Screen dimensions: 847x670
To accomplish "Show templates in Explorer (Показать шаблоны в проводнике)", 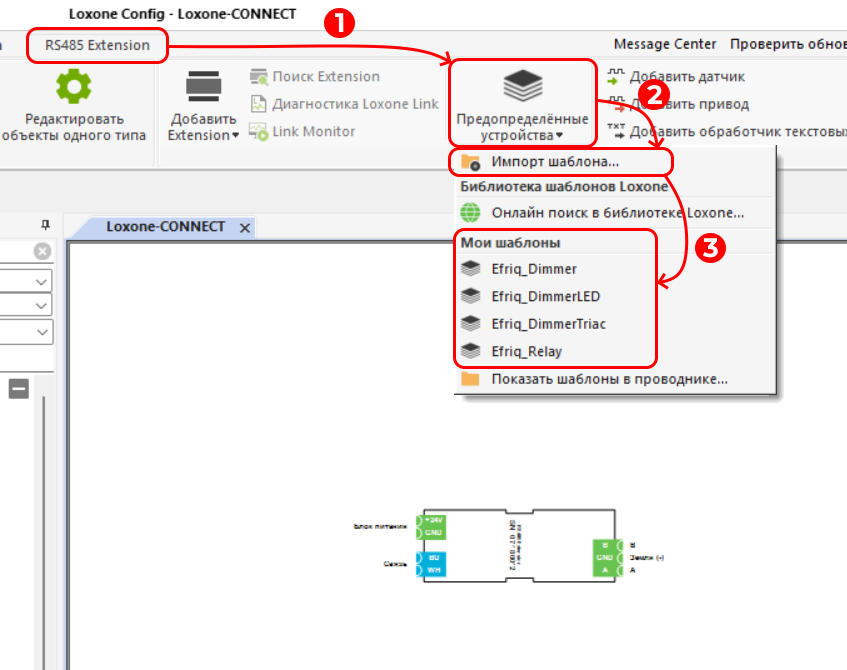I will 608,379.
